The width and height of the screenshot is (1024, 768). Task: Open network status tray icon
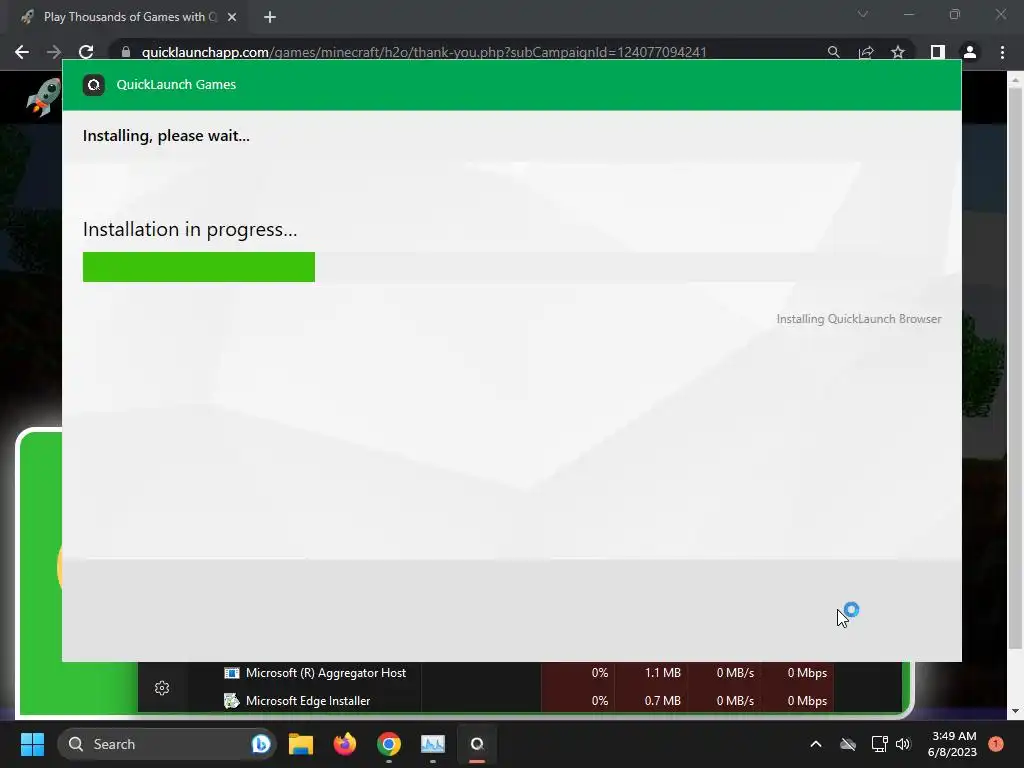879,744
